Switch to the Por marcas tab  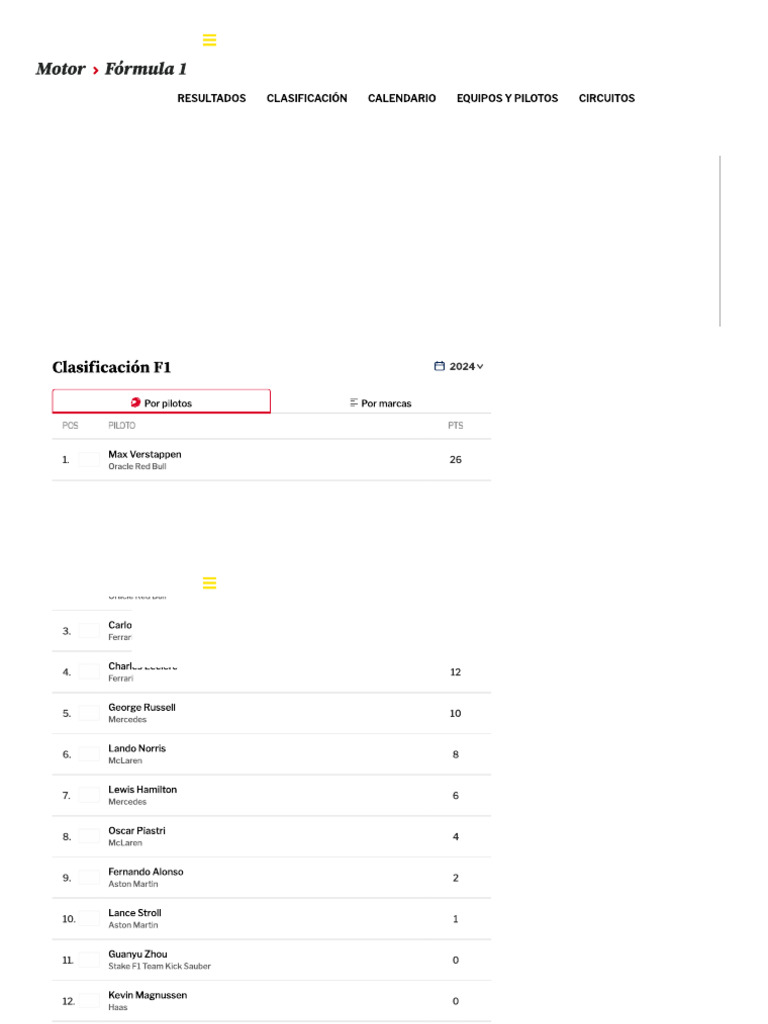pos(381,403)
